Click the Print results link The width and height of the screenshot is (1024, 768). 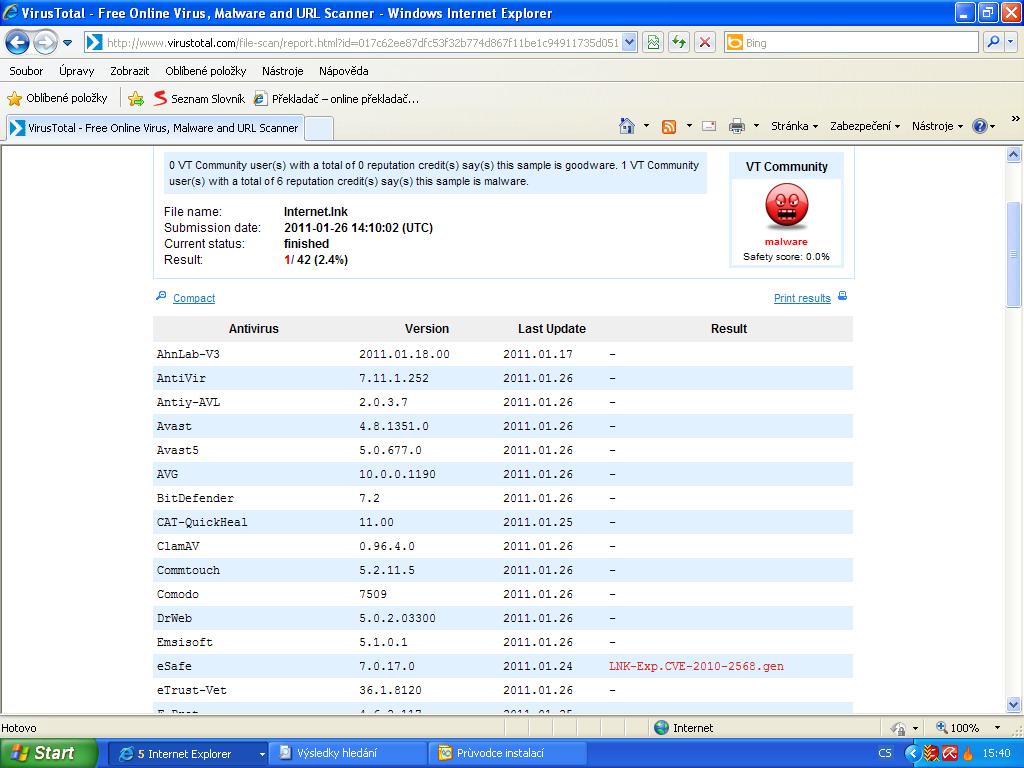[x=802, y=298]
